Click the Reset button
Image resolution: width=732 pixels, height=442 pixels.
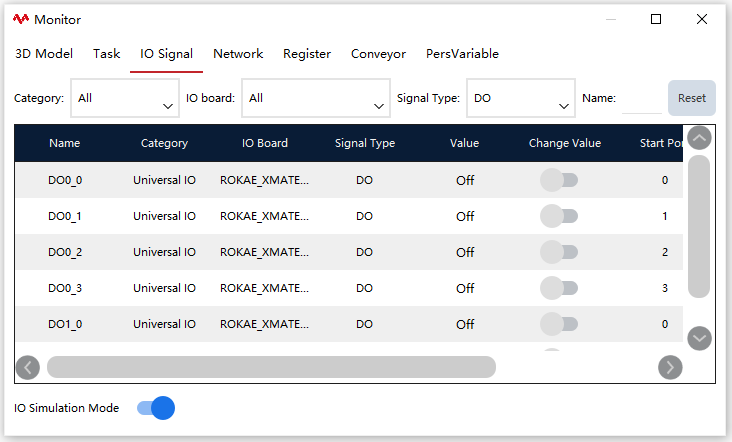pos(692,98)
